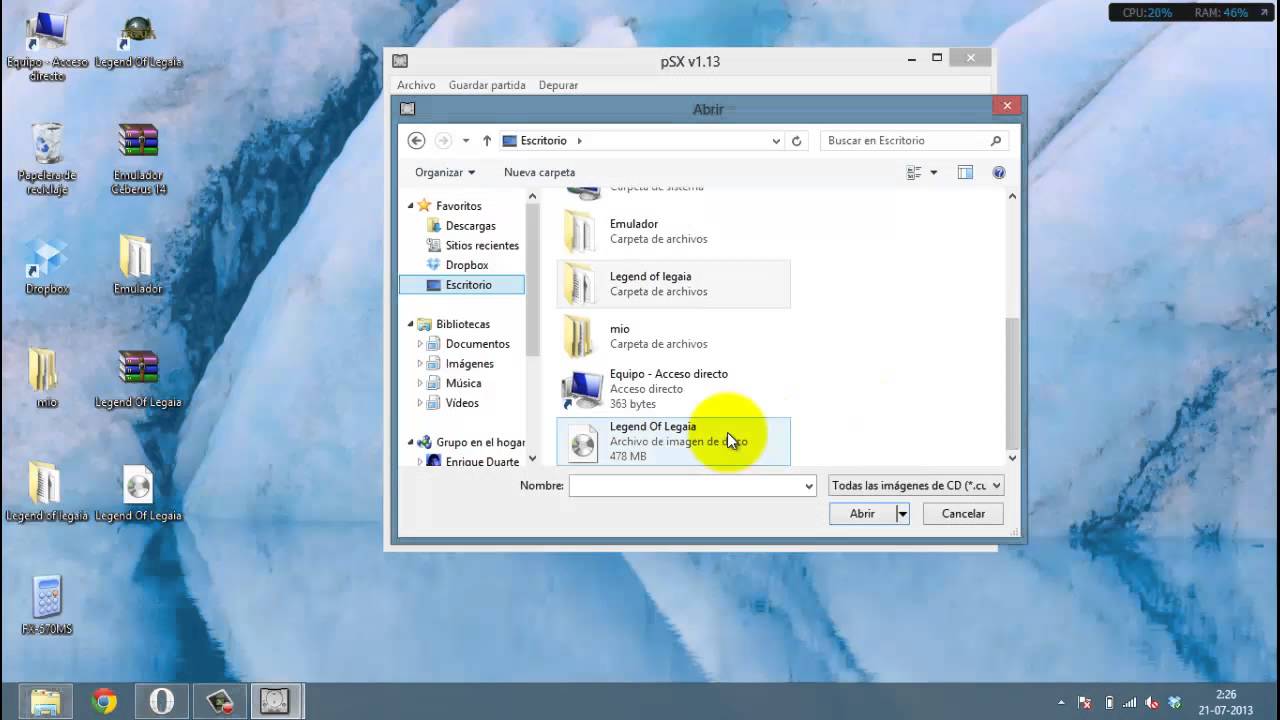1280x720 pixels.
Task: Select Imágenes library in navigation pane
Action: point(469,364)
